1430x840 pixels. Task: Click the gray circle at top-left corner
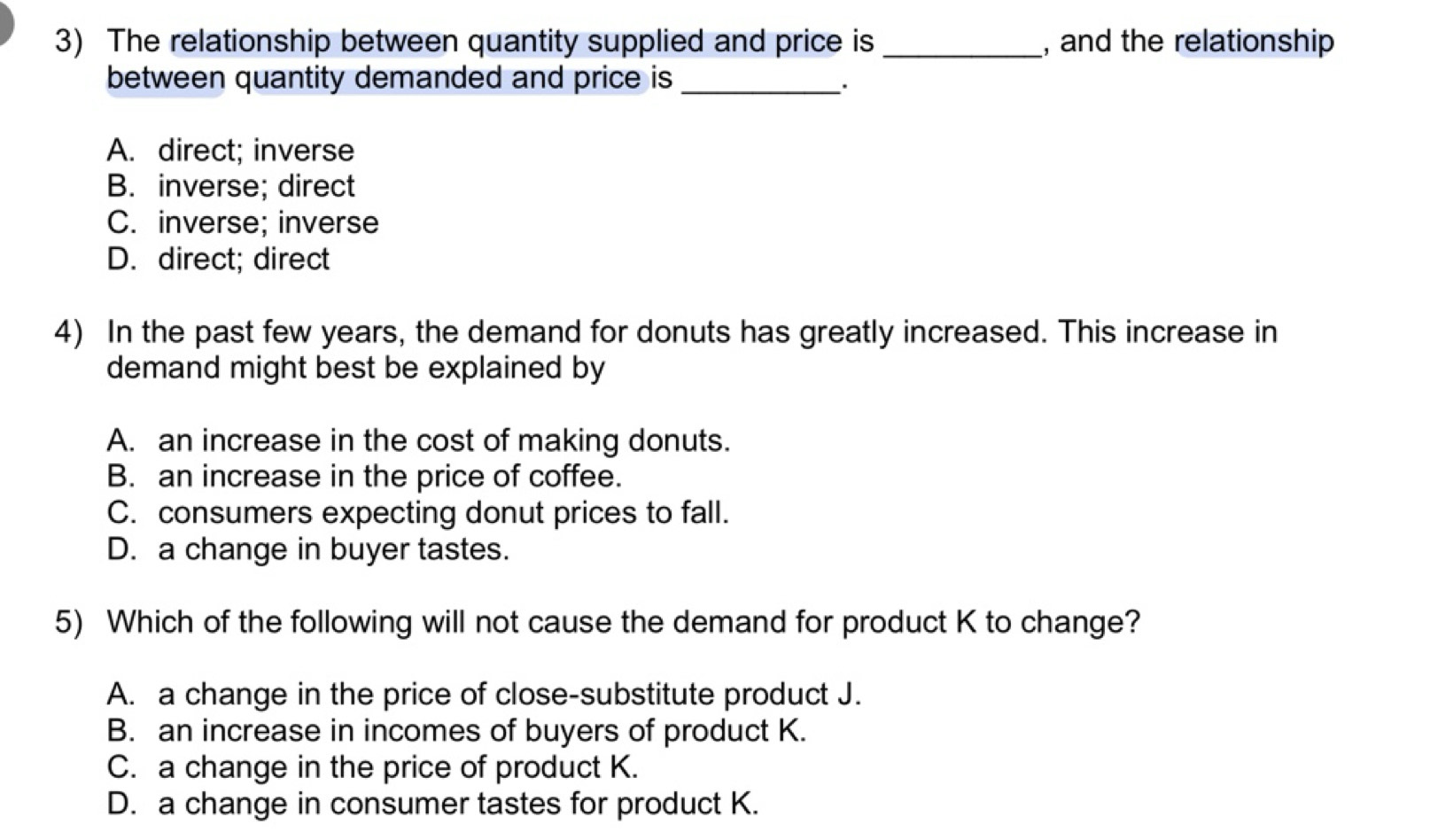[x=7, y=19]
